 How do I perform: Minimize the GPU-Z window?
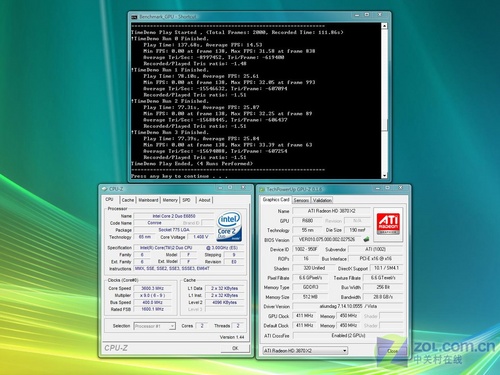point(378,188)
